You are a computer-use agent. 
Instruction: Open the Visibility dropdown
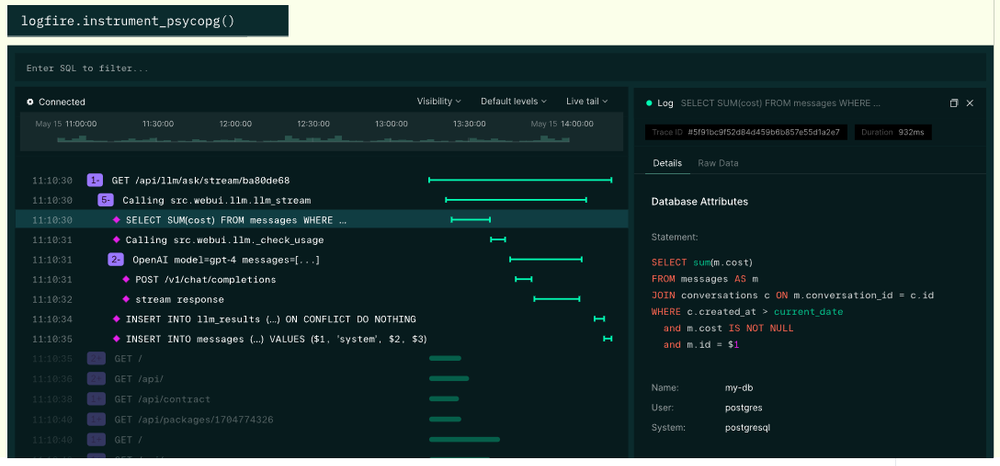[439, 101]
